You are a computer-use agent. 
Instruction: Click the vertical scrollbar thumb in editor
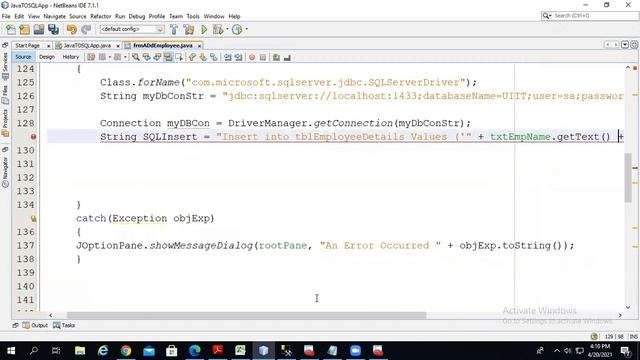(x=628, y=177)
